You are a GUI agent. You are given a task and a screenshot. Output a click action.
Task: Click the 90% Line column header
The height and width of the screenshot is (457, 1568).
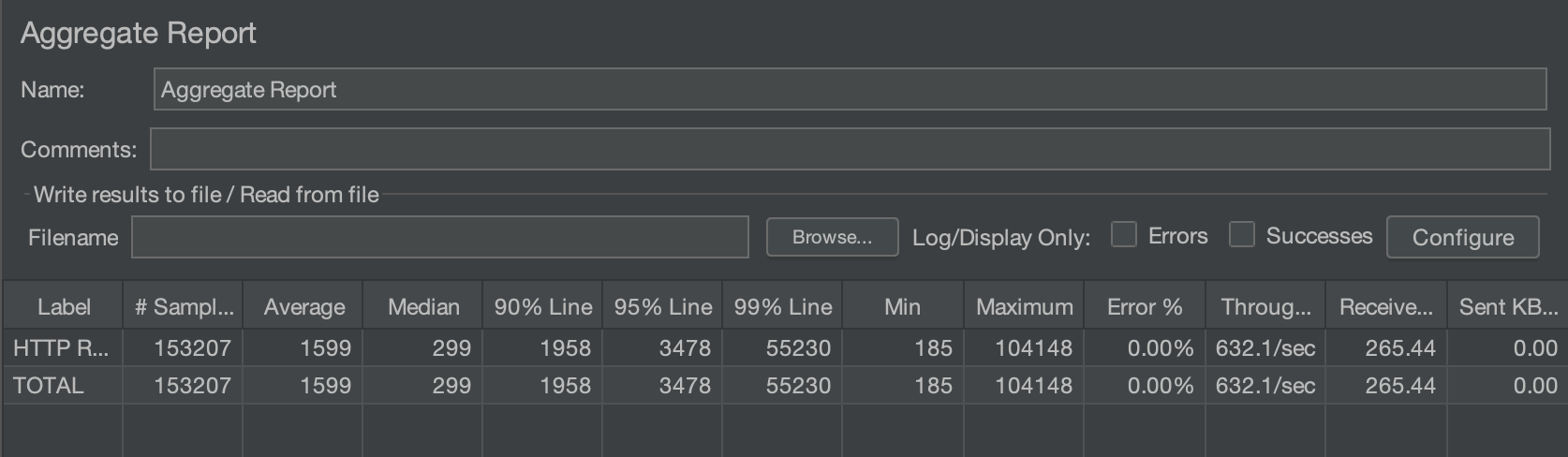(x=543, y=306)
